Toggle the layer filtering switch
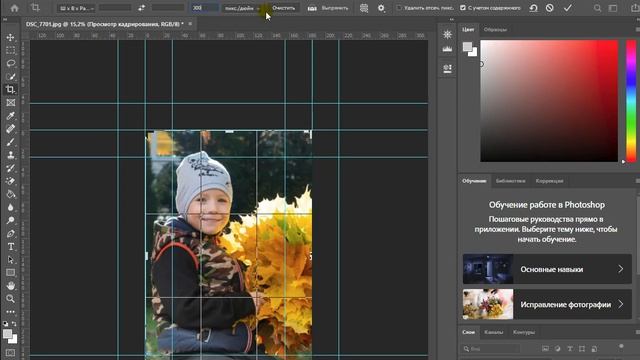This screenshot has height=360, width=640. point(621,347)
